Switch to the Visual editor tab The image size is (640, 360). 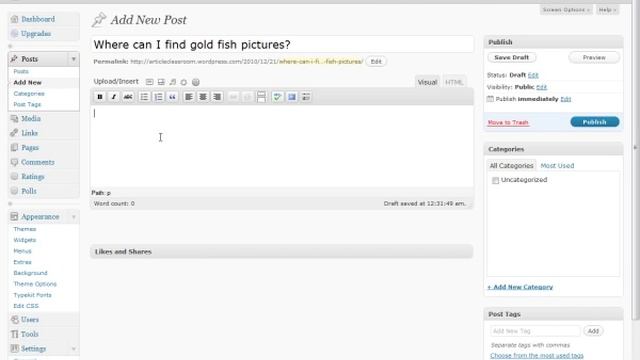427,82
